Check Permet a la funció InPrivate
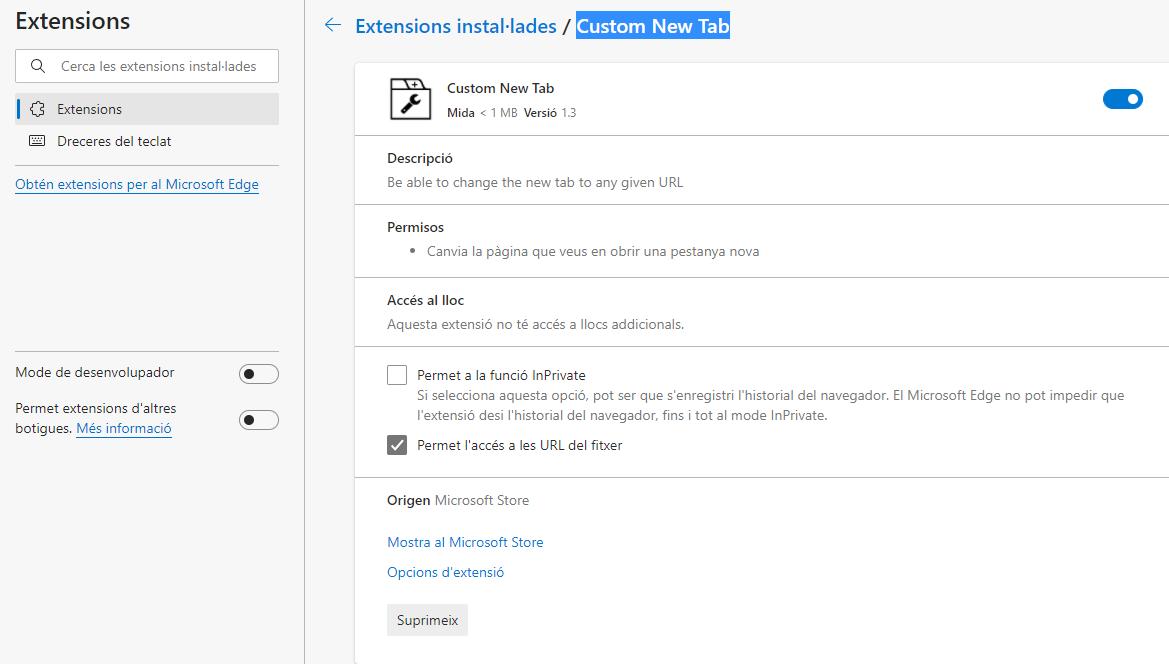This screenshot has height=664, width=1169. click(397, 375)
